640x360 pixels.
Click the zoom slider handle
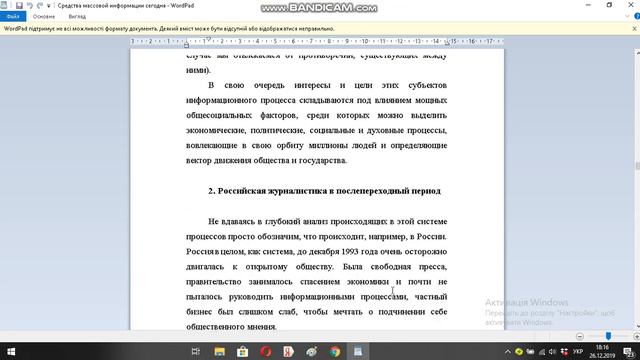coord(608,336)
